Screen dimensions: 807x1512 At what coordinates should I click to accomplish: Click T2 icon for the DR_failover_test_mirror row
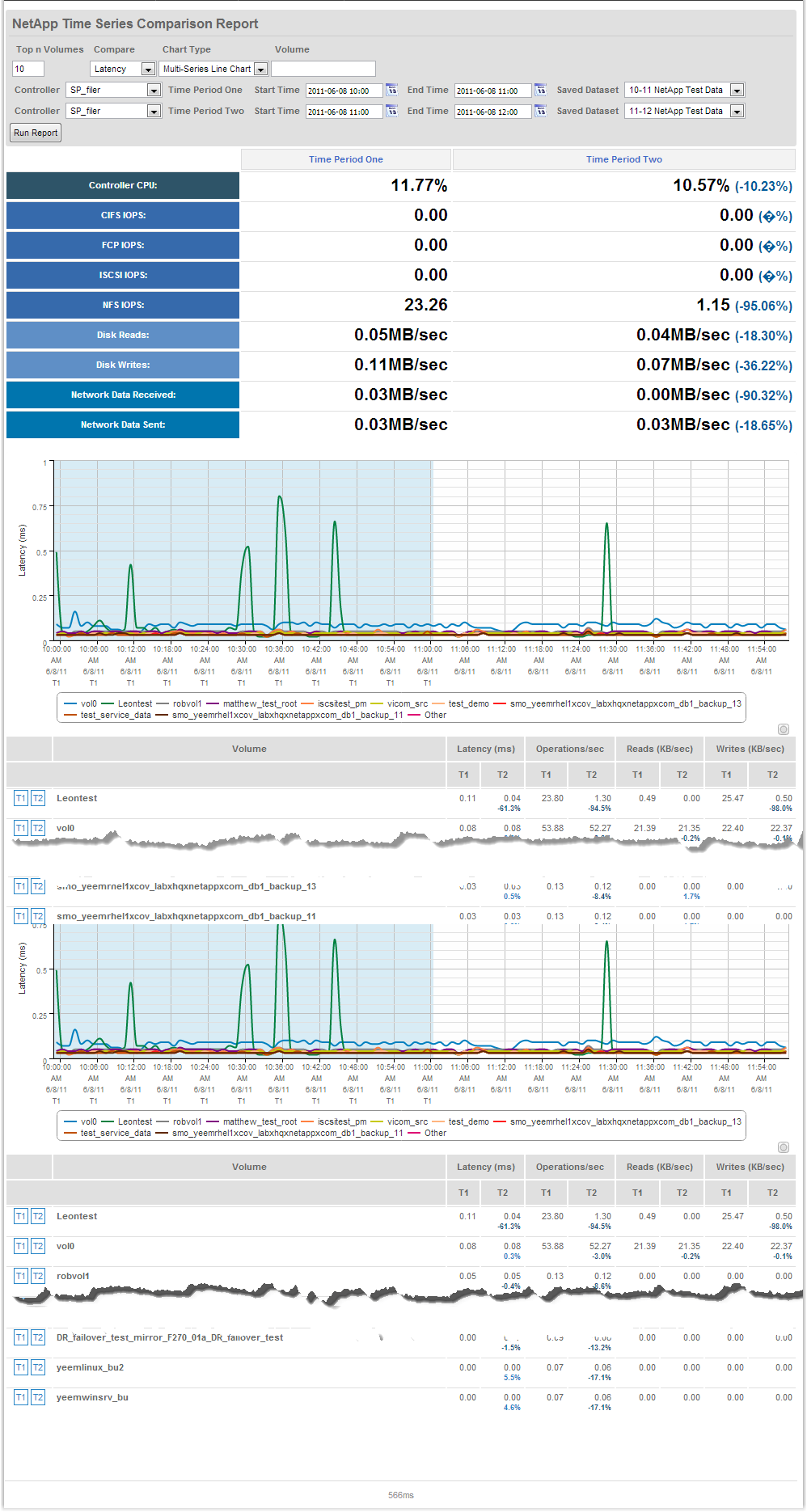(38, 1338)
